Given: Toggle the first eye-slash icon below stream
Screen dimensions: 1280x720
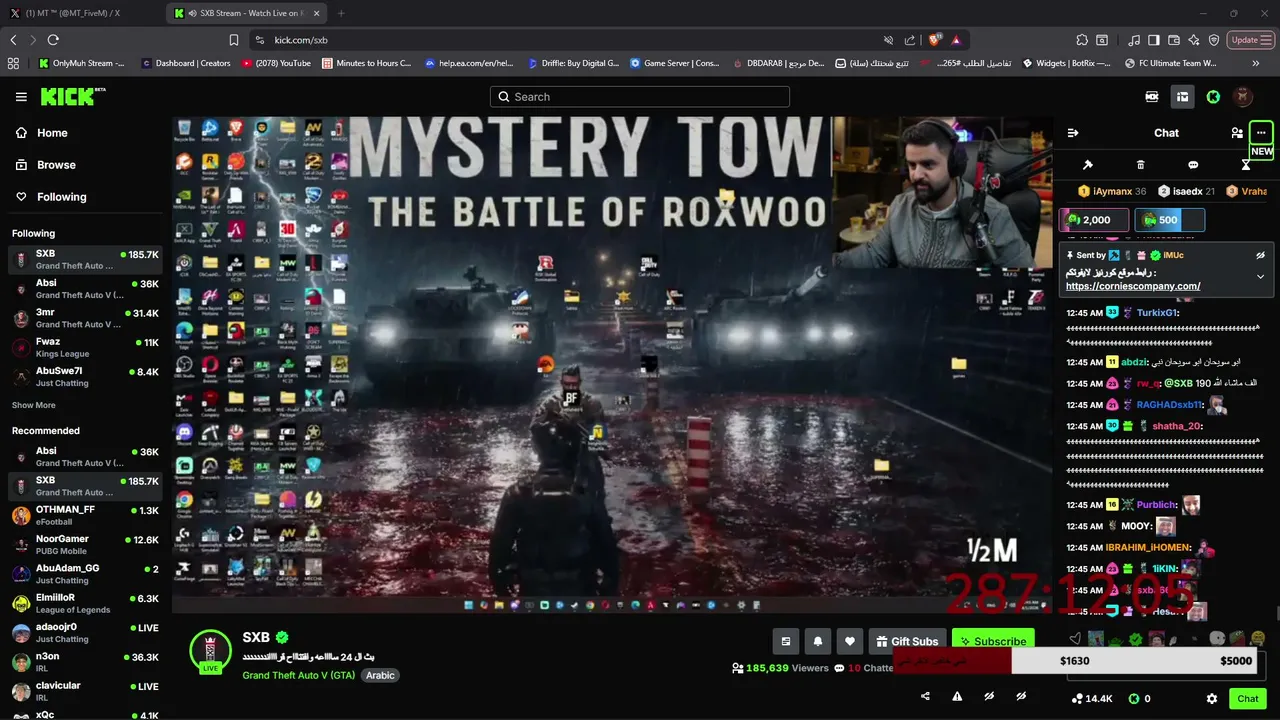Looking at the screenshot, I should pyautogui.click(x=989, y=697).
